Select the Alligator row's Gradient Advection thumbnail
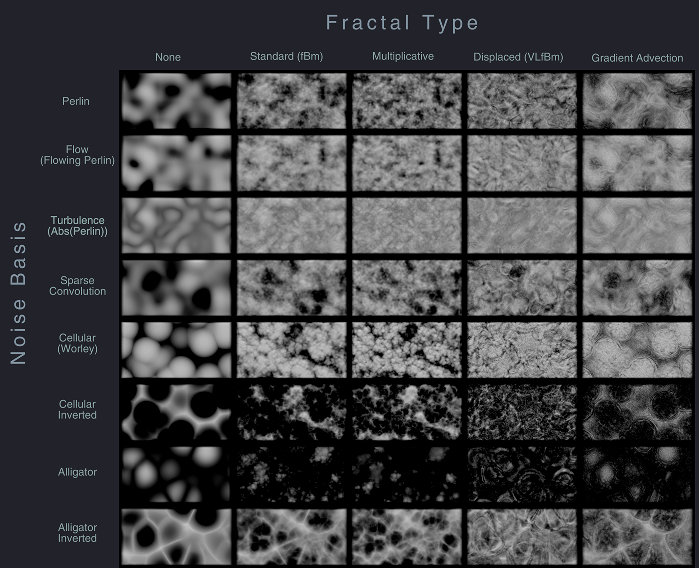The width and height of the screenshot is (699, 568). point(638,475)
